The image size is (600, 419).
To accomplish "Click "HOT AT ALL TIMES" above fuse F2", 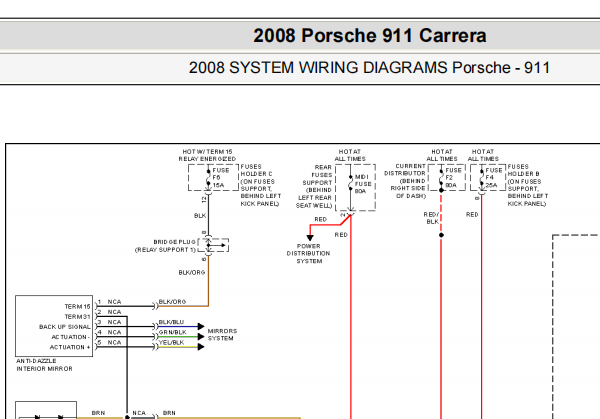I will pyautogui.click(x=442, y=155).
